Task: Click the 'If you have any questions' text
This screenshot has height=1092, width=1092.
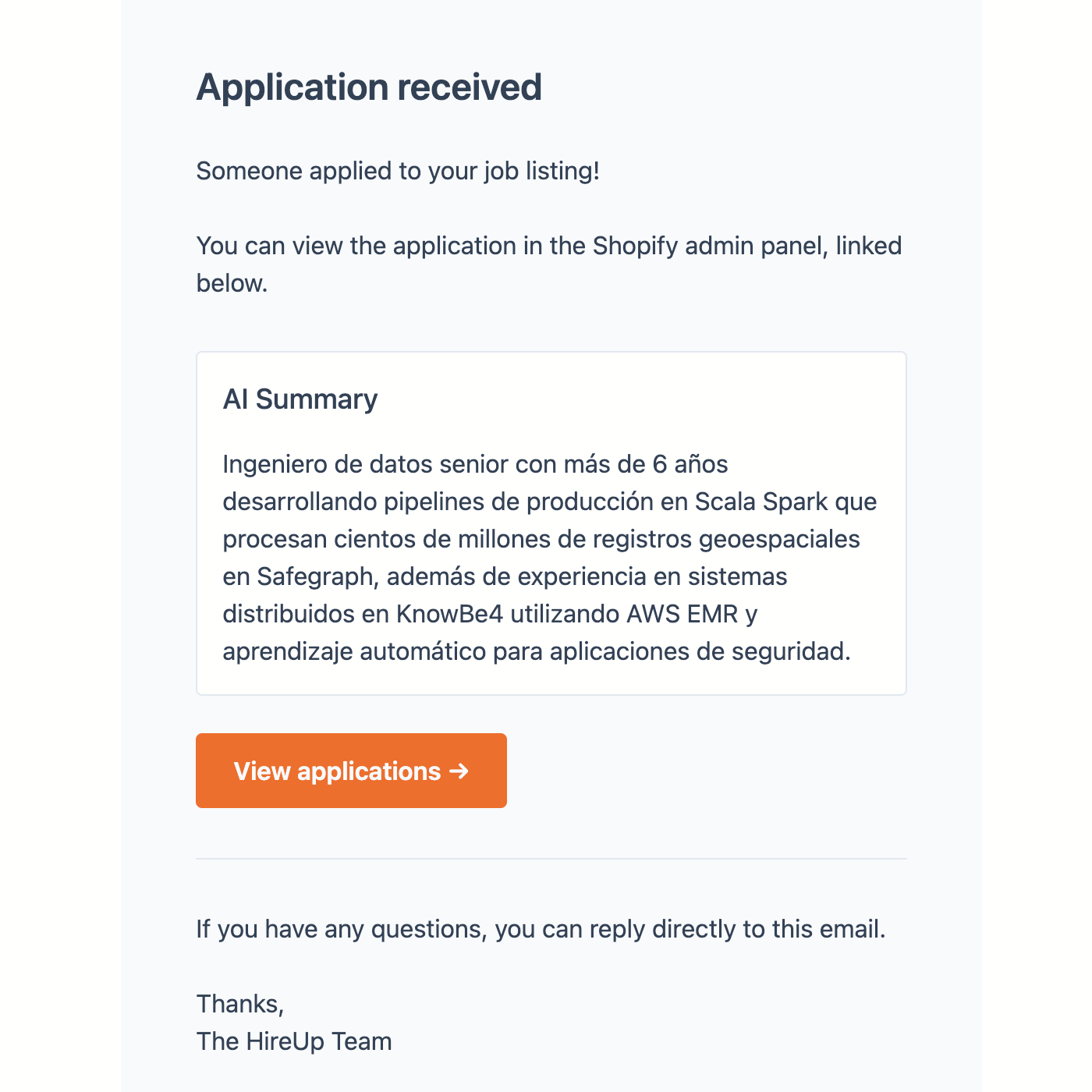Action: click(342, 929)
